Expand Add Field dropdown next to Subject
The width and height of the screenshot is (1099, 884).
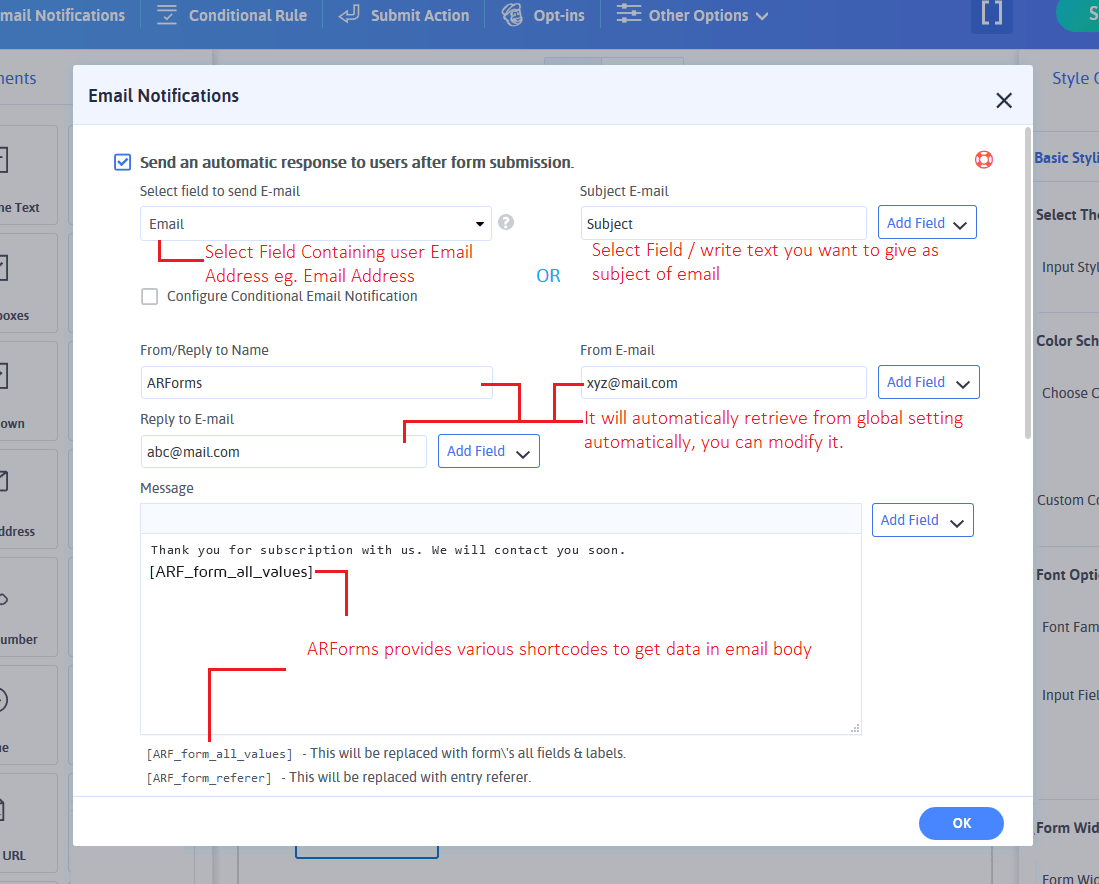pyautogui.click(x=927, y=223)
